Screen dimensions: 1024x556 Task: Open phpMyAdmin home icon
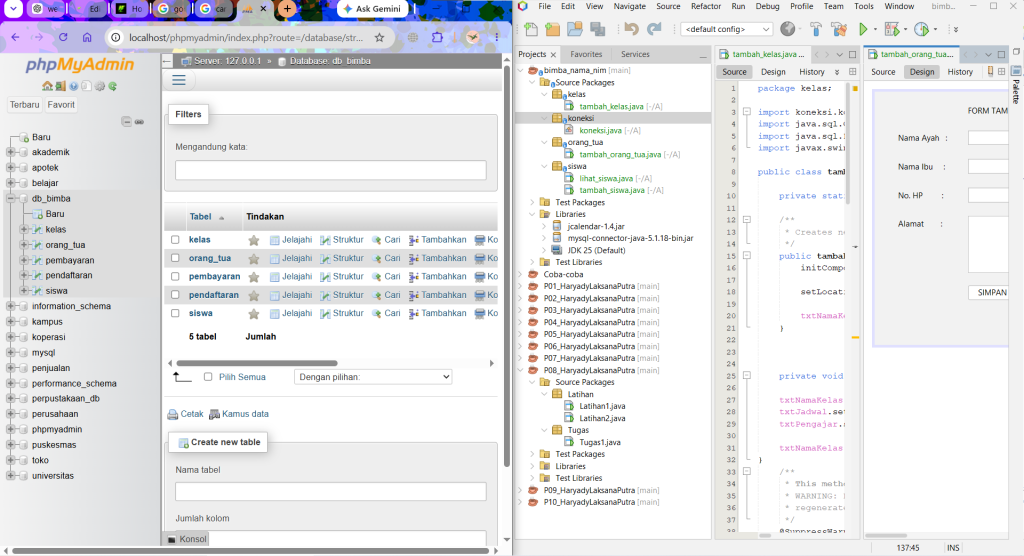(x=47, y=86)
